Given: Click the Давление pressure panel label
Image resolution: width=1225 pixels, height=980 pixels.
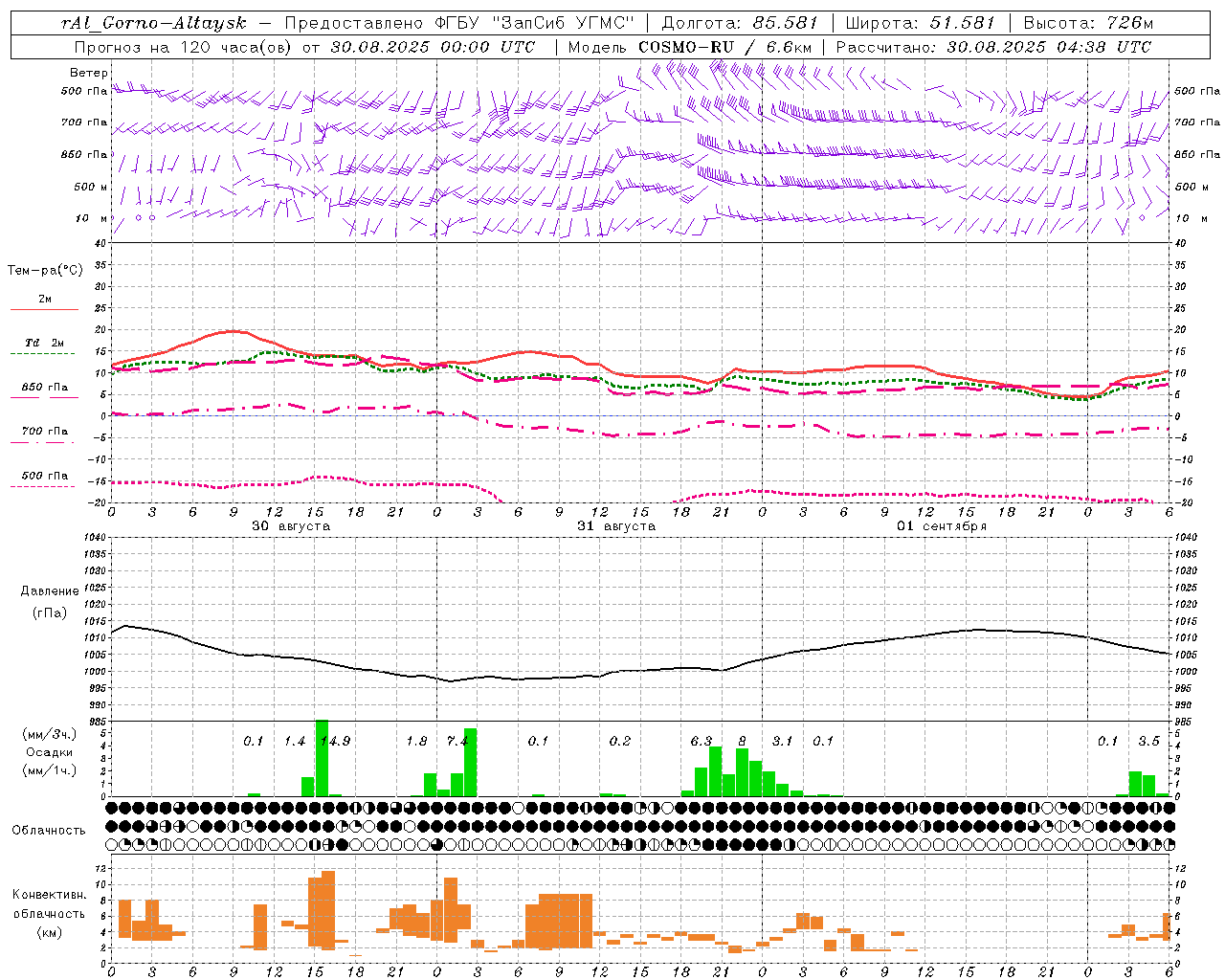Looking at the screenshot, I should tap(50, 591).
